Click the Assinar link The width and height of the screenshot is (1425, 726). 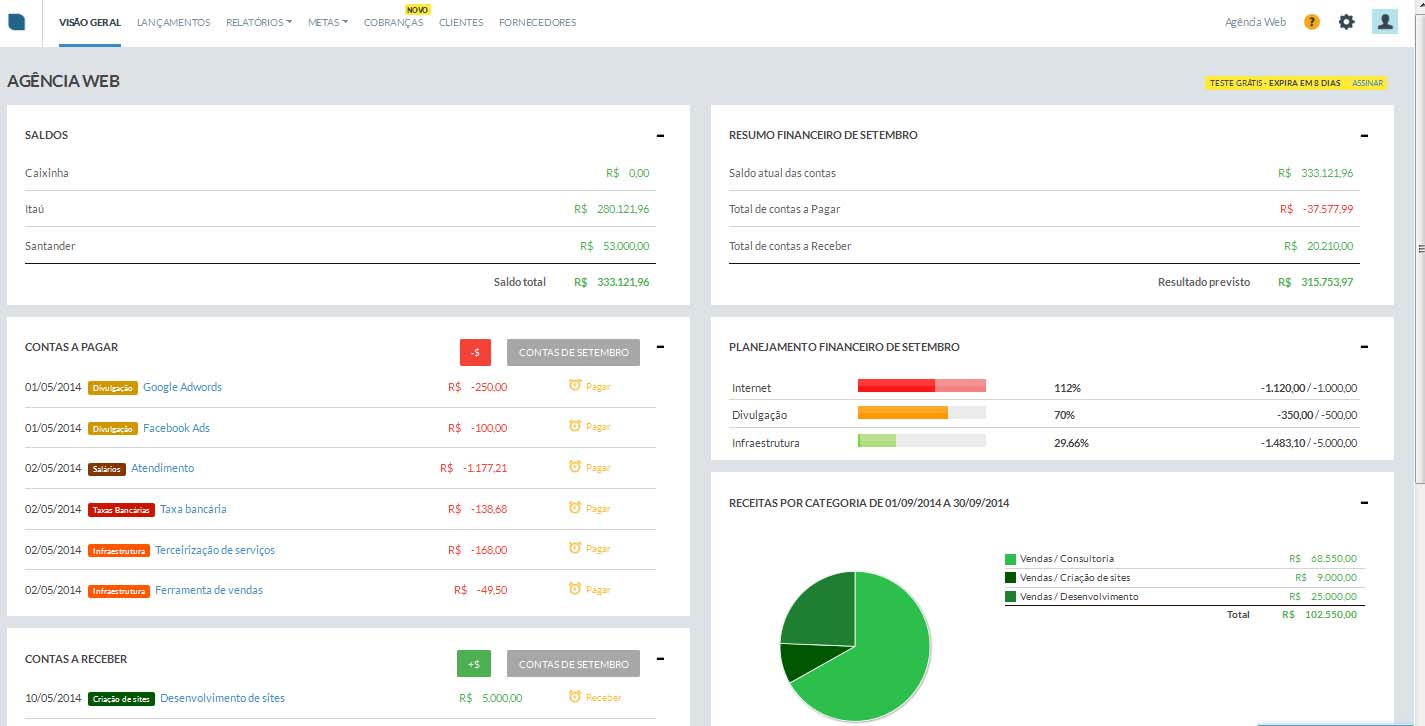click(1367, 83)
